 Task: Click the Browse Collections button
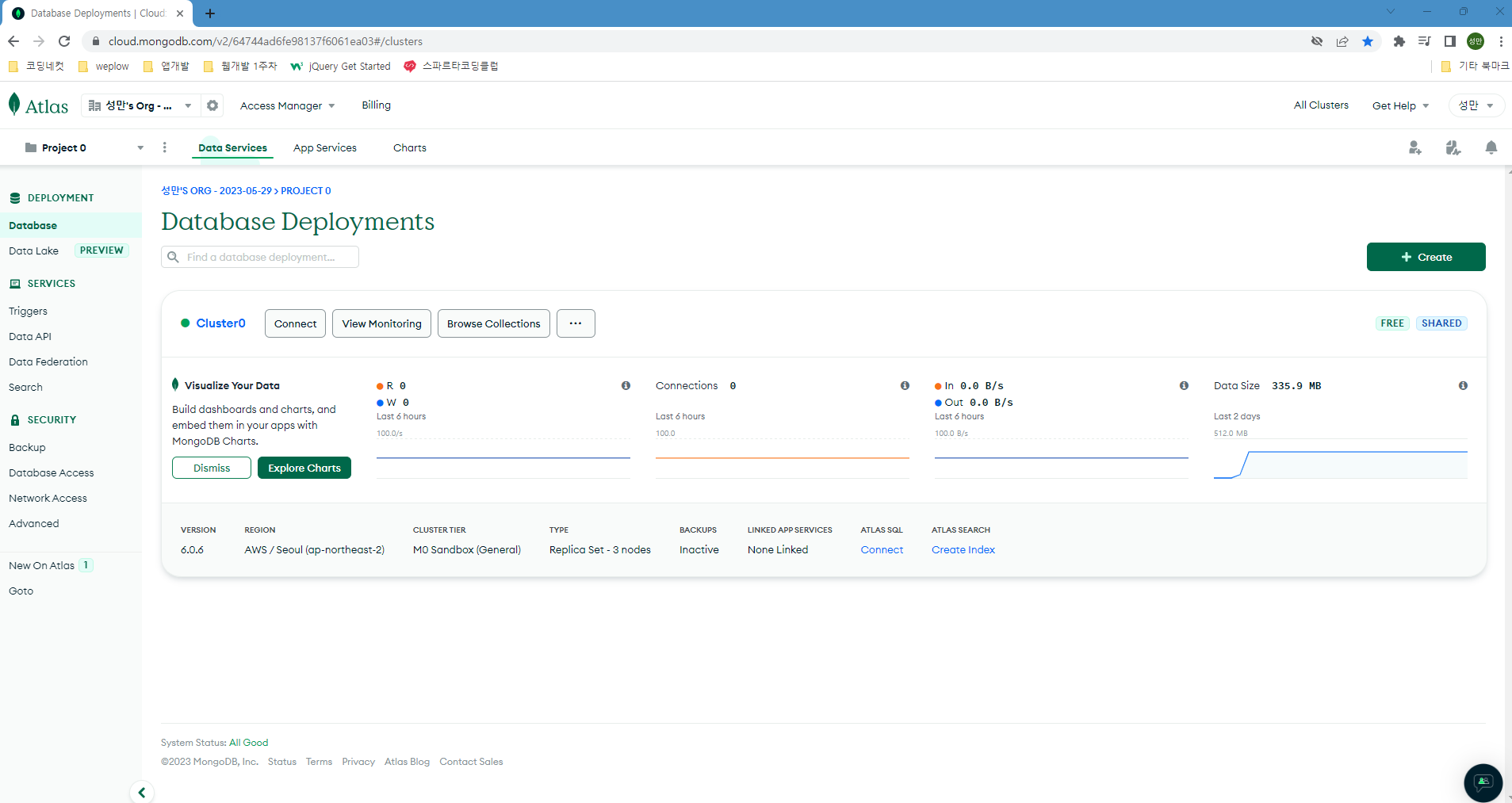tap(493, 323)
